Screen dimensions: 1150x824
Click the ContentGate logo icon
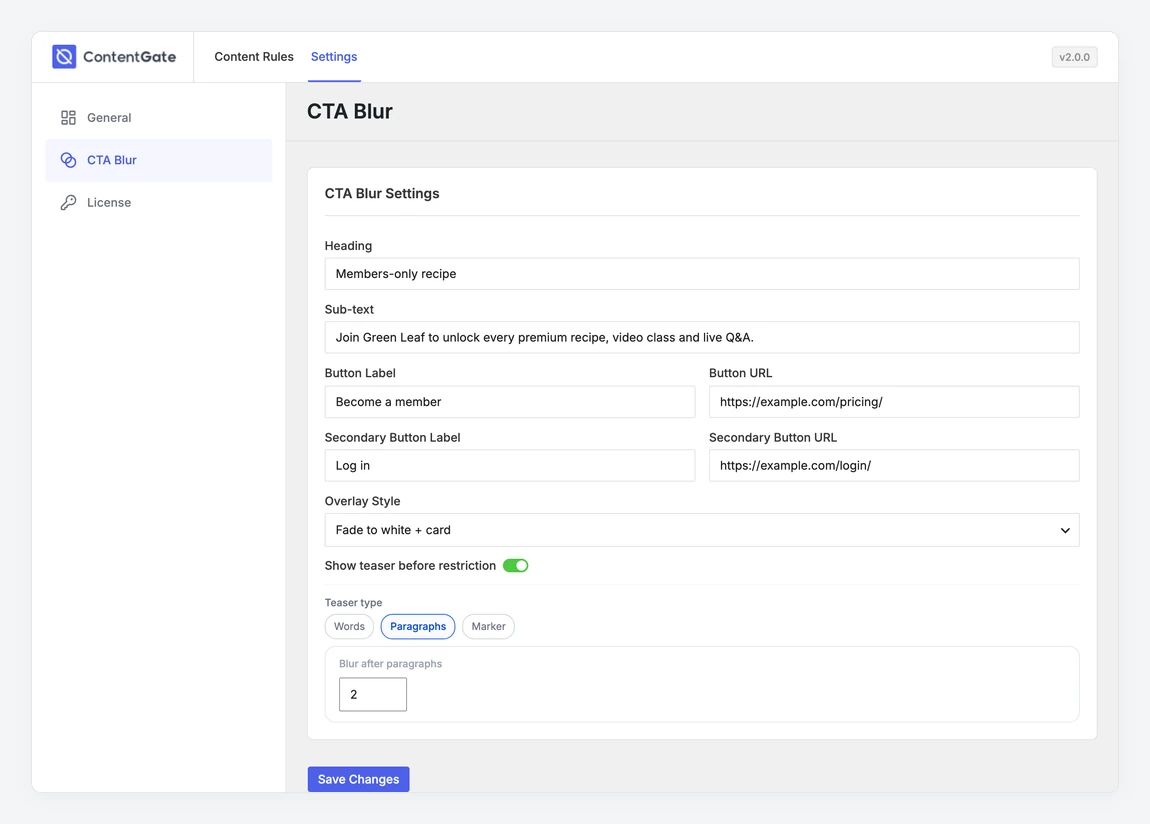tap(65, 56)
